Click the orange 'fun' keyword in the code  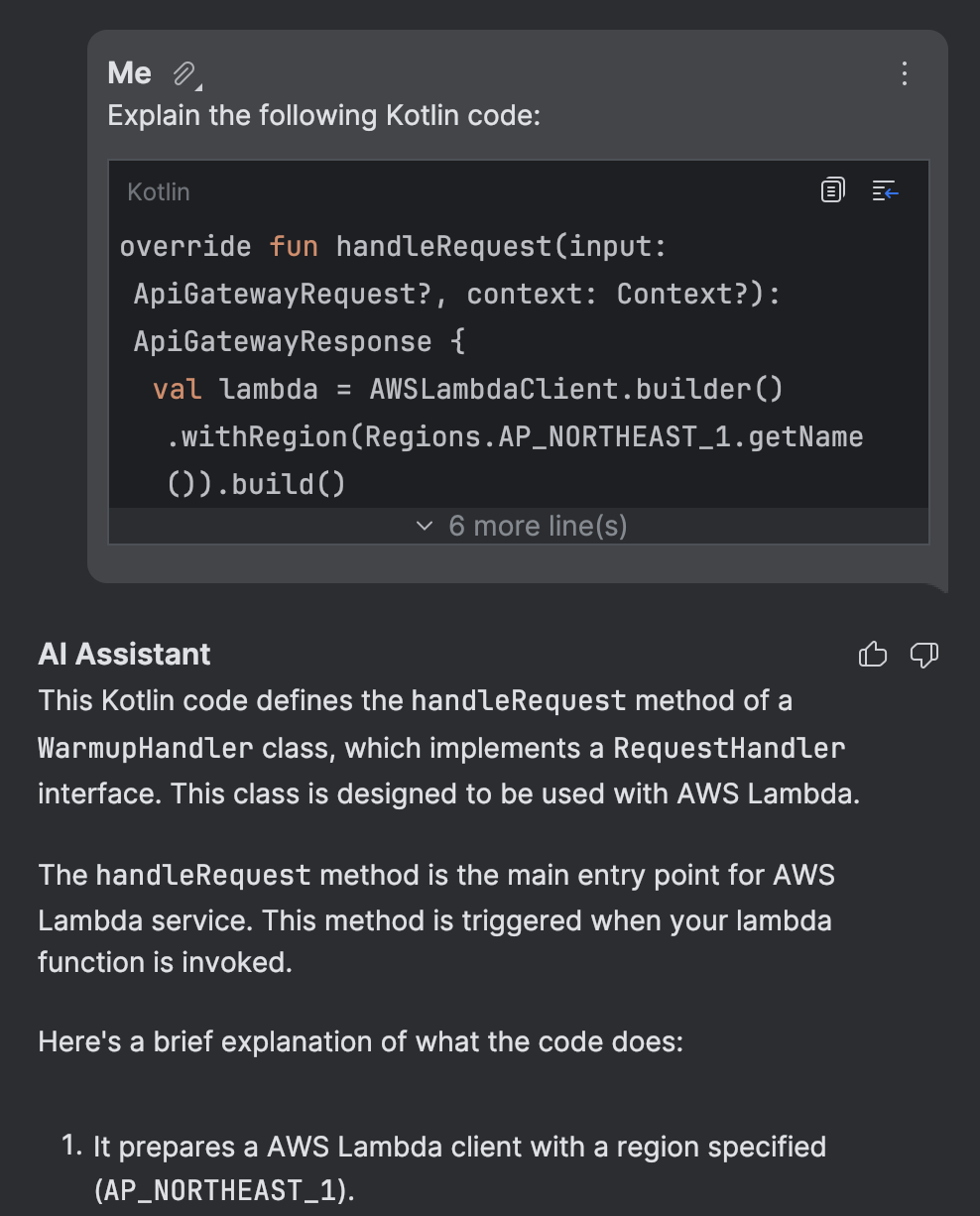[x=294, y=246]
